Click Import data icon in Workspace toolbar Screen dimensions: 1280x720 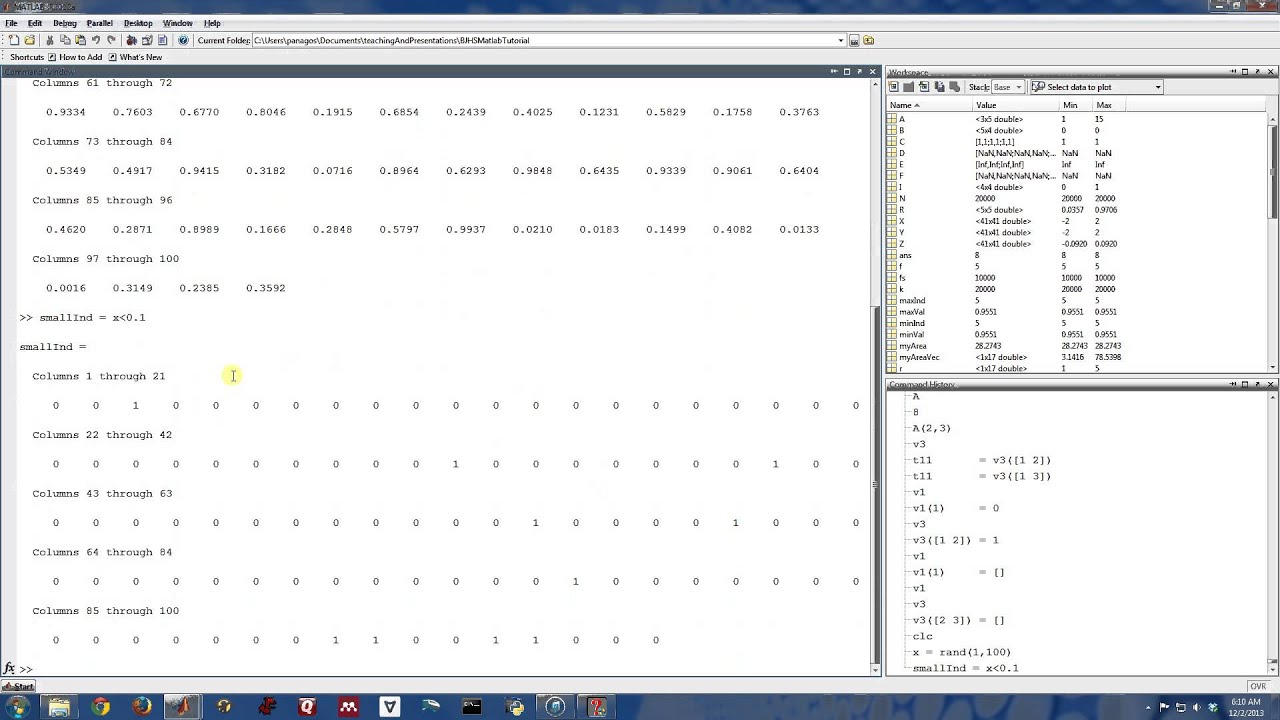tap(924, 87)
